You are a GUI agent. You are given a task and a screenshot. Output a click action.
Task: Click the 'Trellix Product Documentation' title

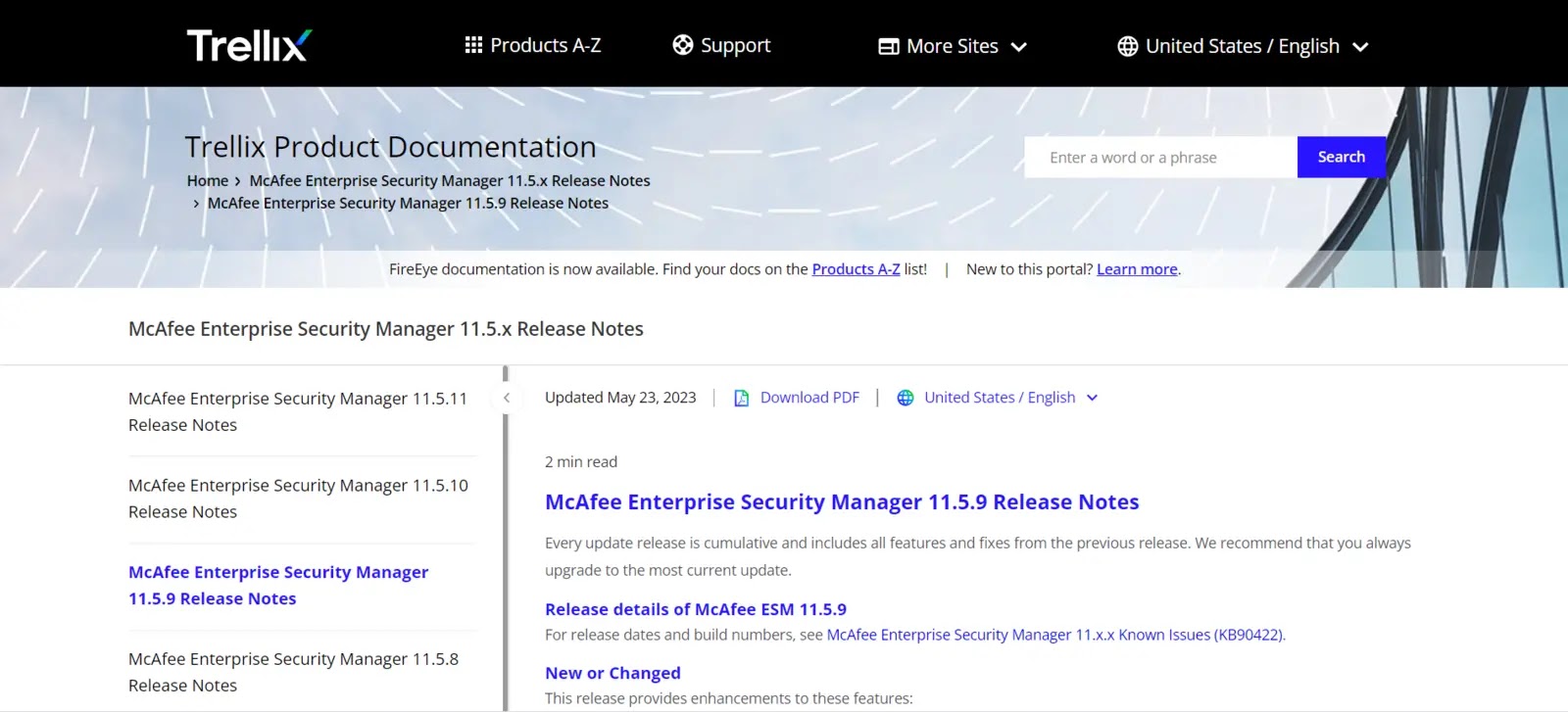[390, 147]
